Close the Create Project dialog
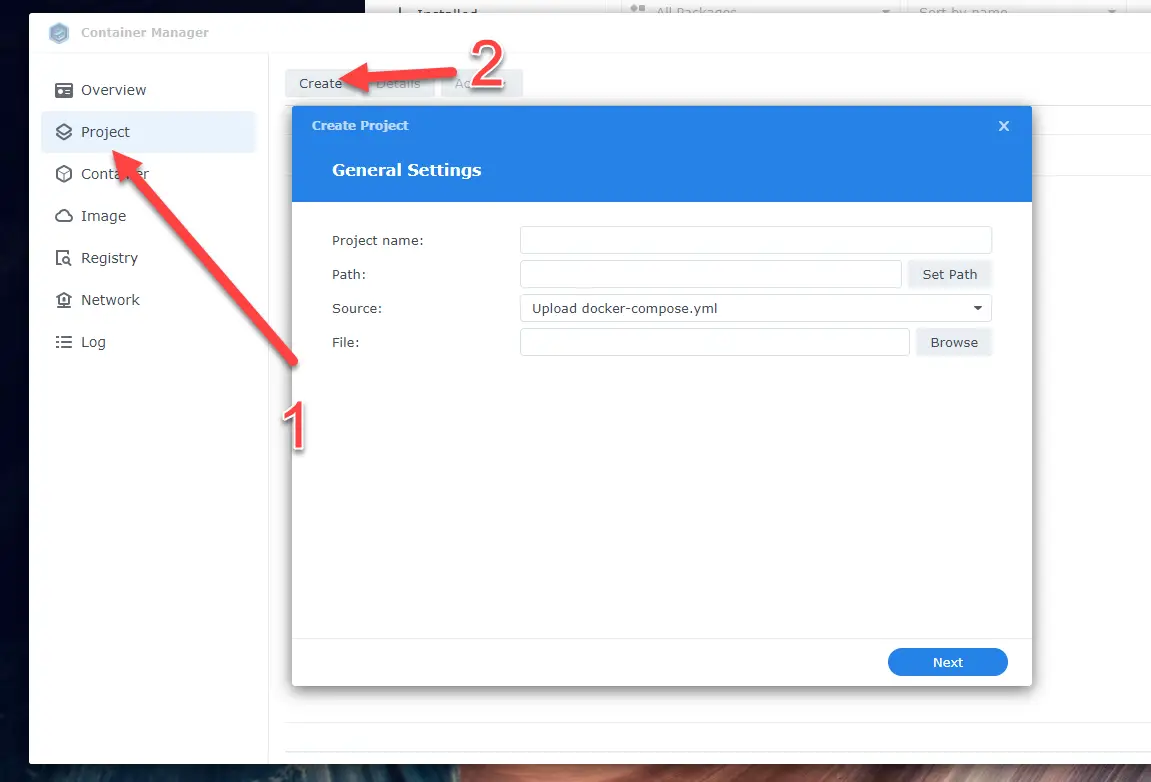This screenshot has width=1151, height=782. (x=1004, y=126)
